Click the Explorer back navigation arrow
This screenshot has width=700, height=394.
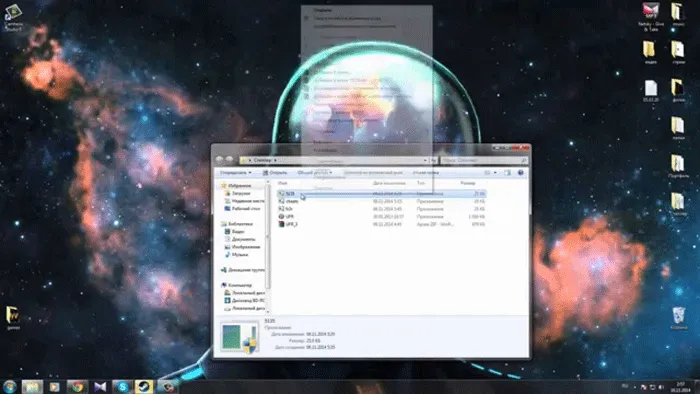[x=219, y=160]
